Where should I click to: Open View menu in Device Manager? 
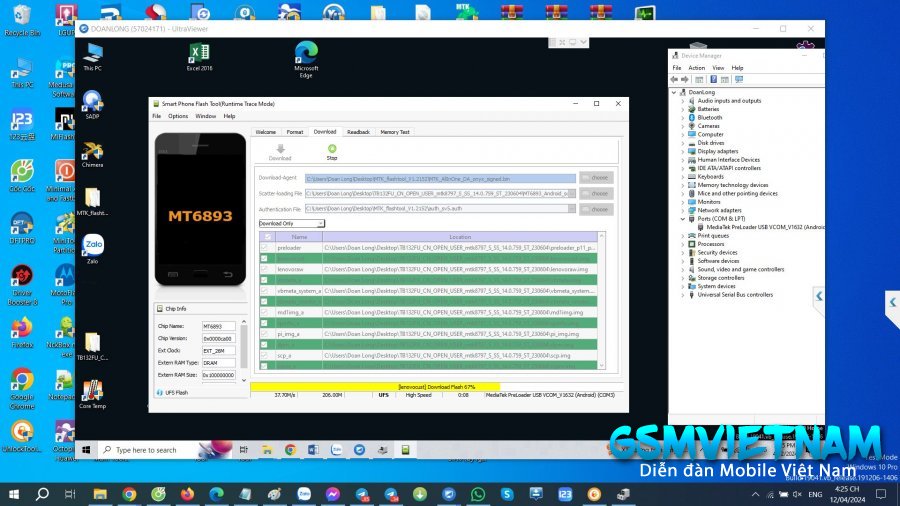click(718, 68)
